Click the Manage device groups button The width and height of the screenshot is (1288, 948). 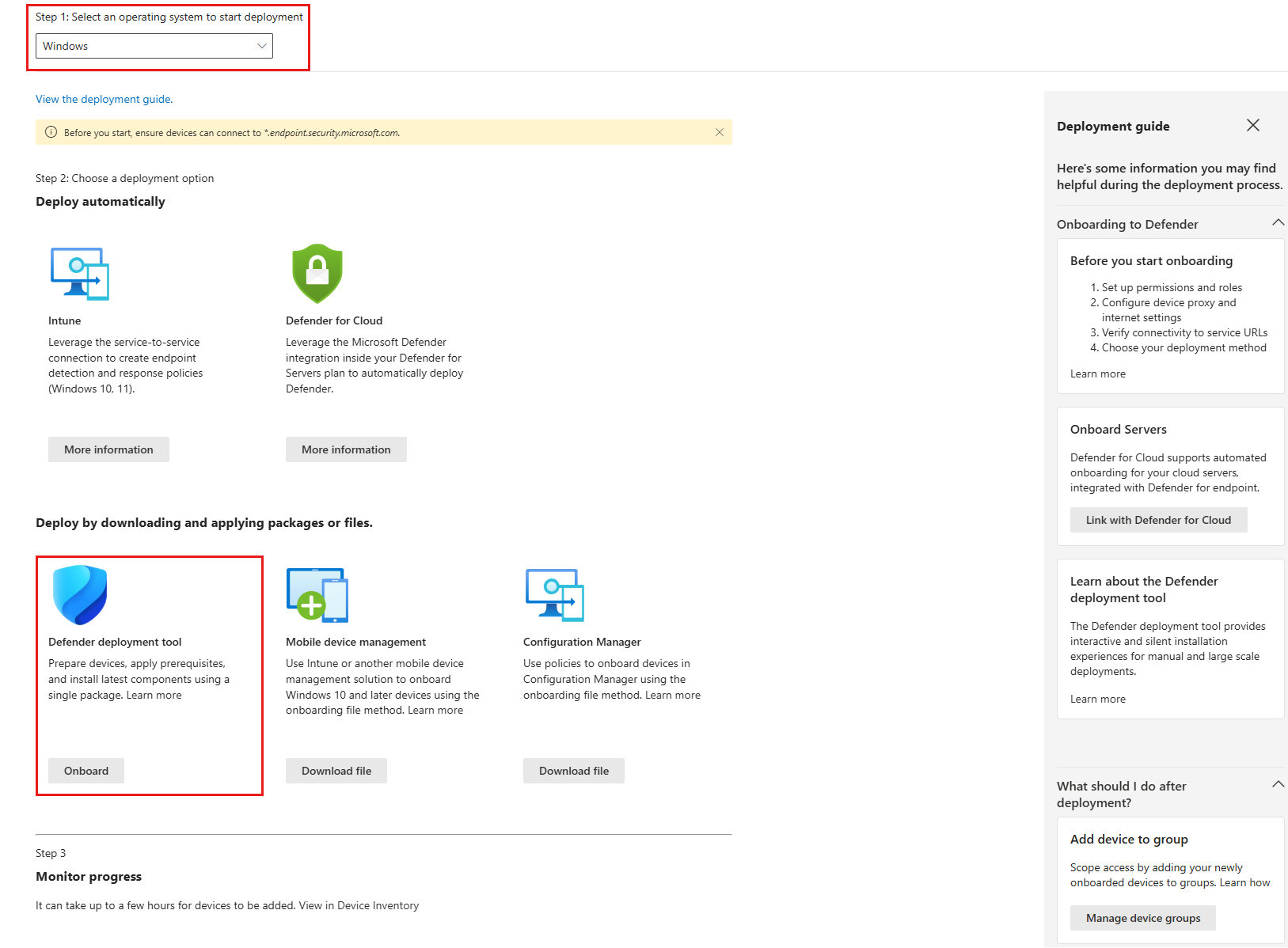[1143, 918]
